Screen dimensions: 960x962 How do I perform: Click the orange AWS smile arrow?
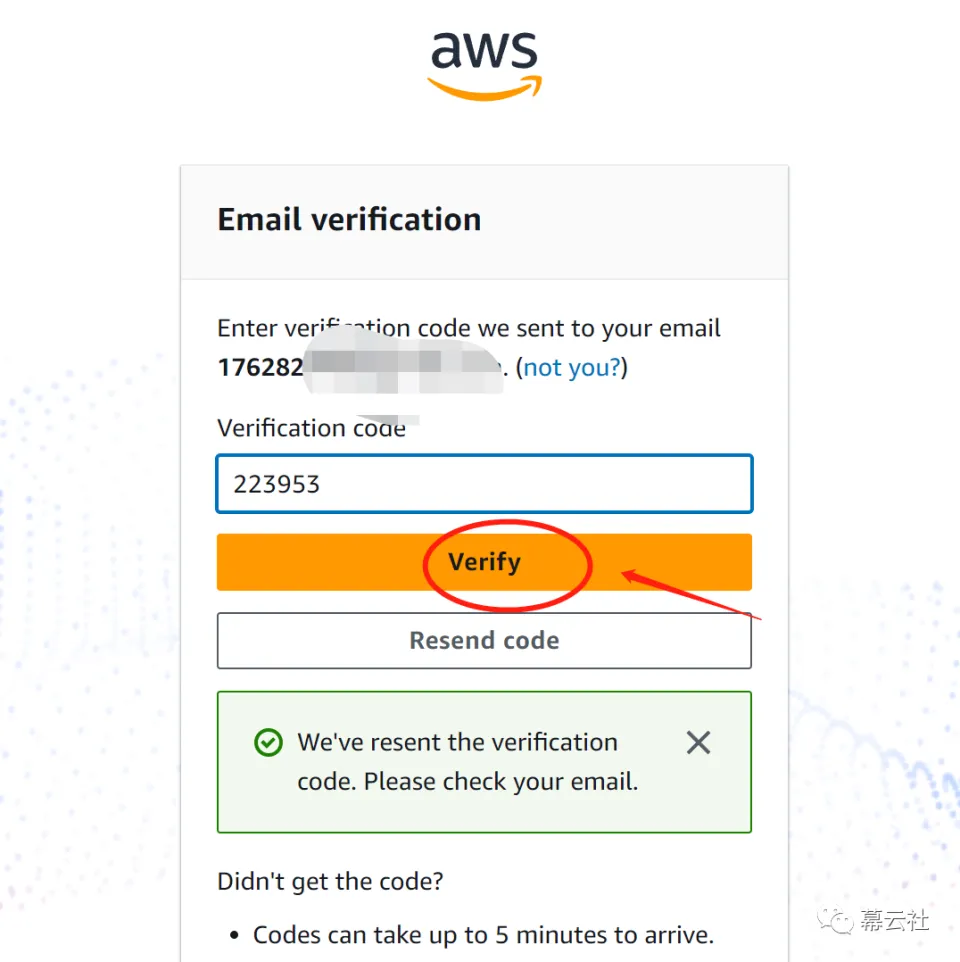[x=485, y=88]
